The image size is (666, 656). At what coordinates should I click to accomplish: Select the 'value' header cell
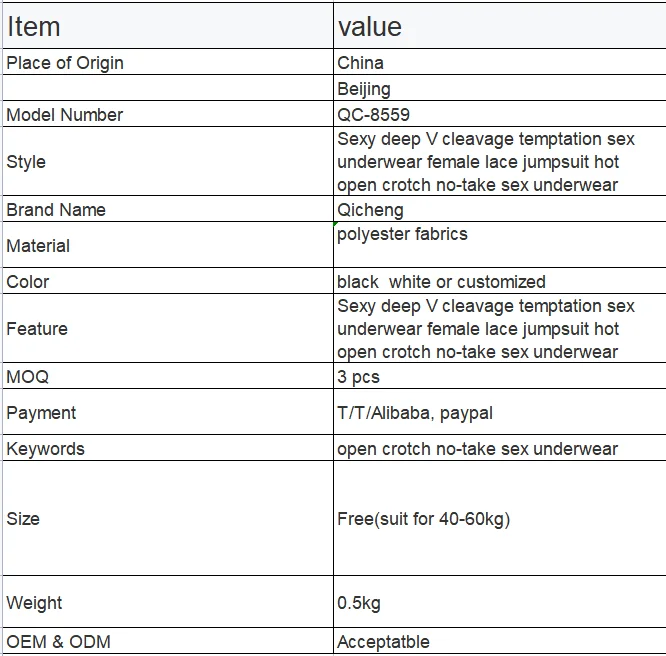500,25
